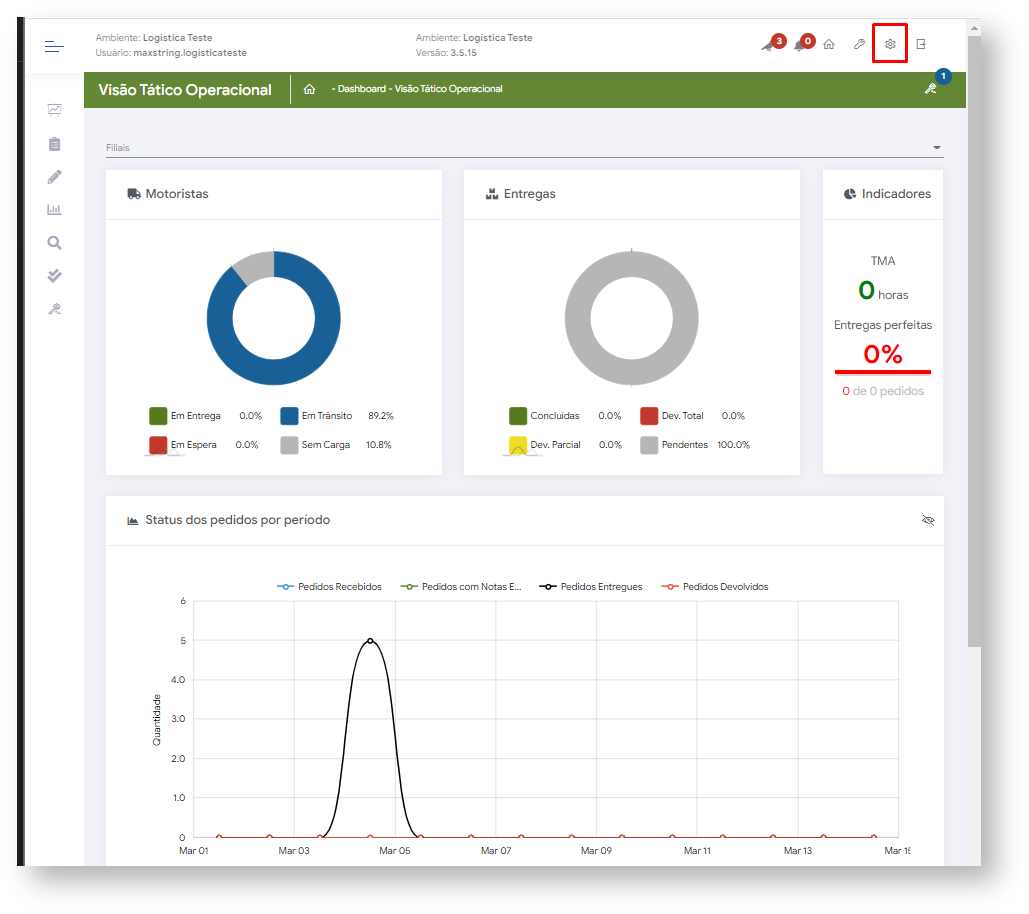Expand the hamburger side menu
This screenshot has height=914, width=1029.
pos(54,46)
